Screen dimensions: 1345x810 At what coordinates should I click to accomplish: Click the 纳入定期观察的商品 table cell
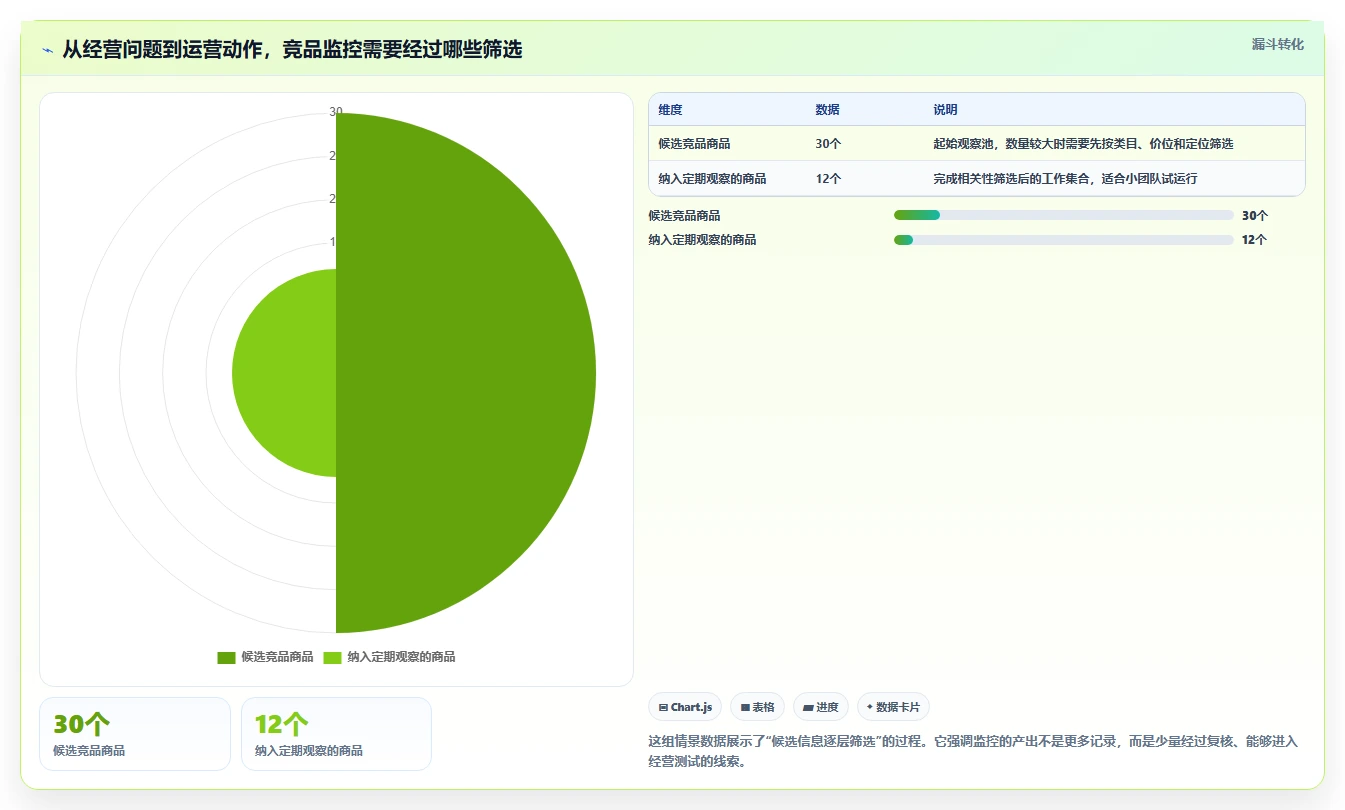[712, 178]
